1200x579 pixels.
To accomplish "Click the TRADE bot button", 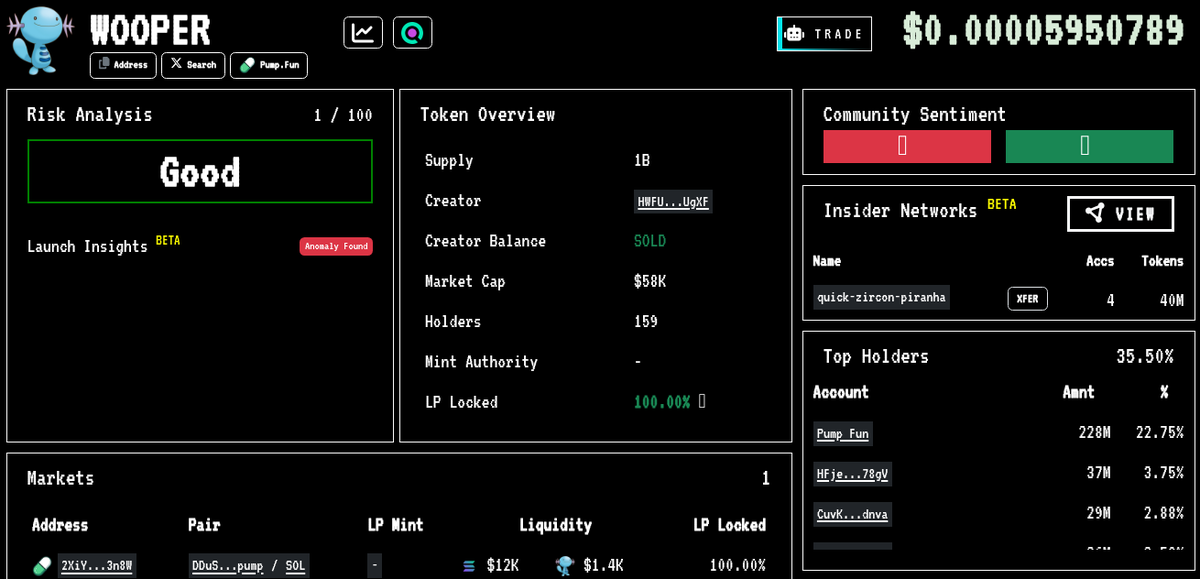I will [824, 33].
